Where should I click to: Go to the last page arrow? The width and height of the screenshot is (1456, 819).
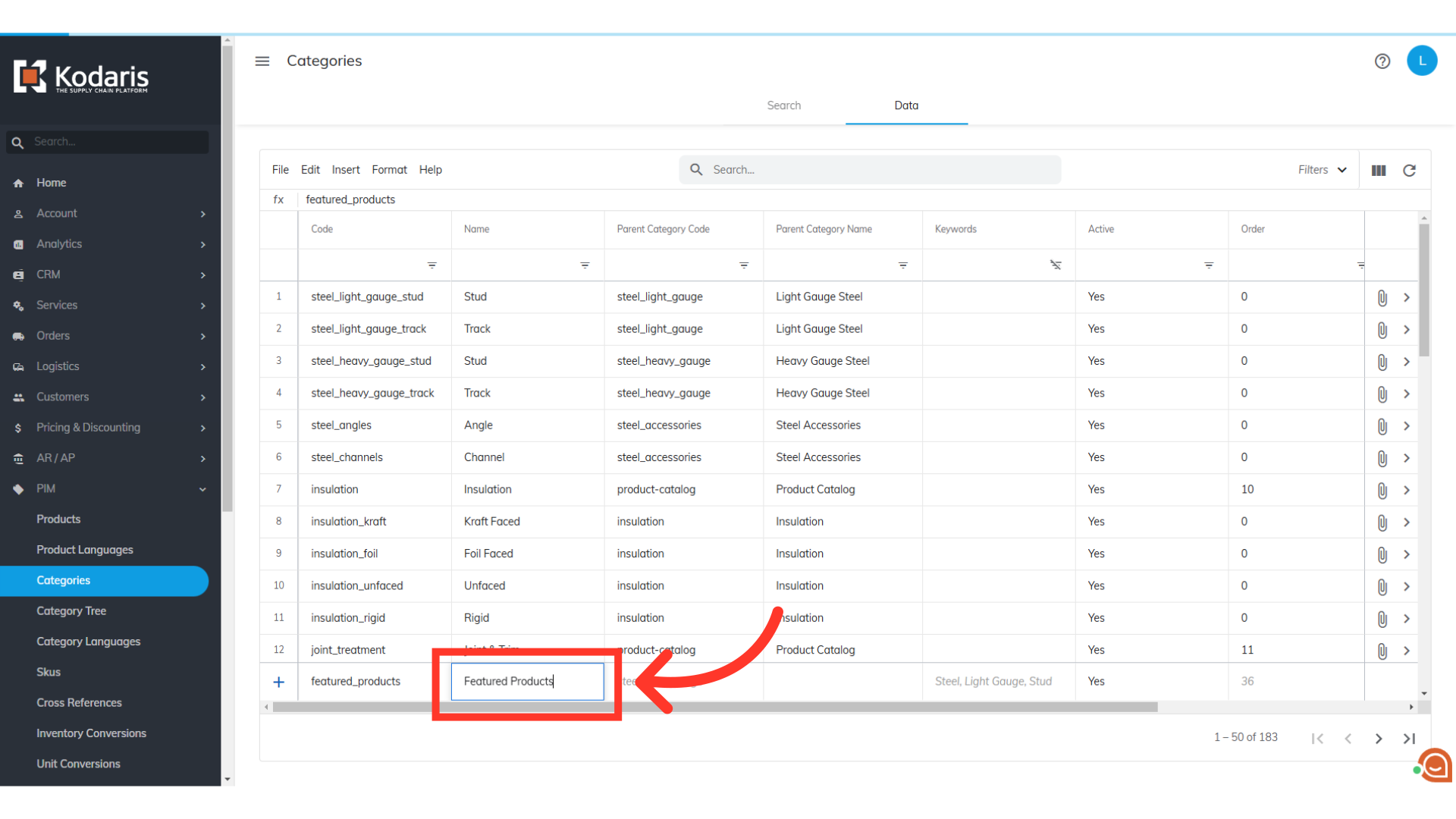pos(1409,739)
